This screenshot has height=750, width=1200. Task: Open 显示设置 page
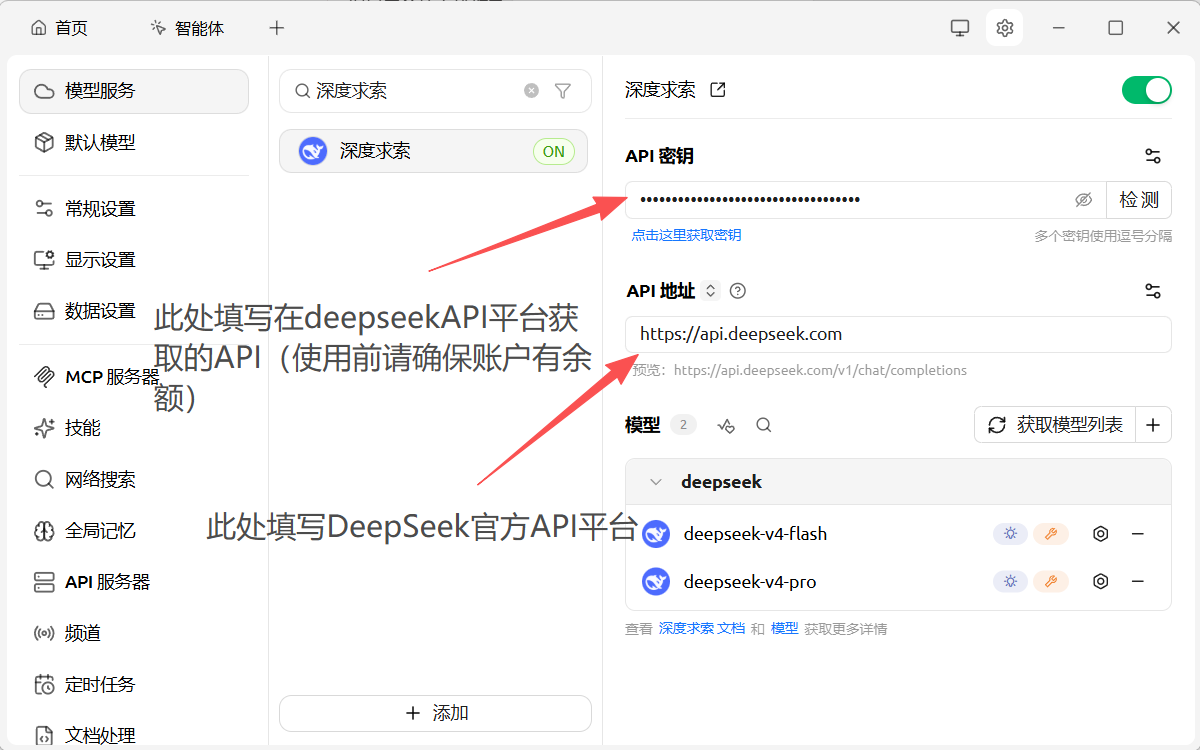[134, 260]
